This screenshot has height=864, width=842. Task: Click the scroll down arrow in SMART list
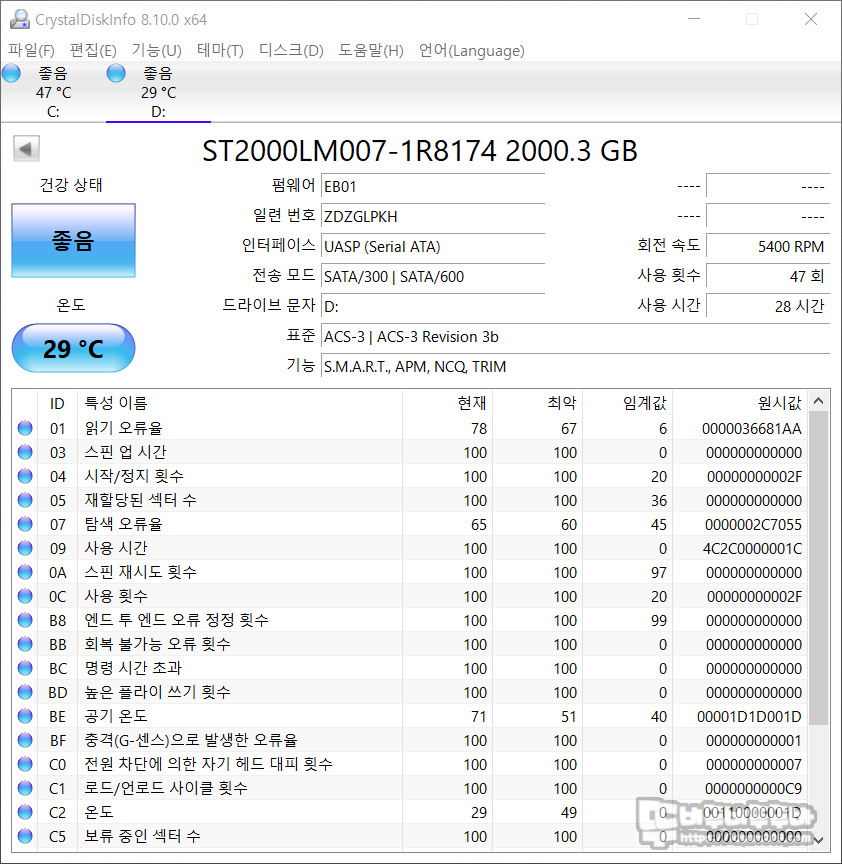point(819,840)
